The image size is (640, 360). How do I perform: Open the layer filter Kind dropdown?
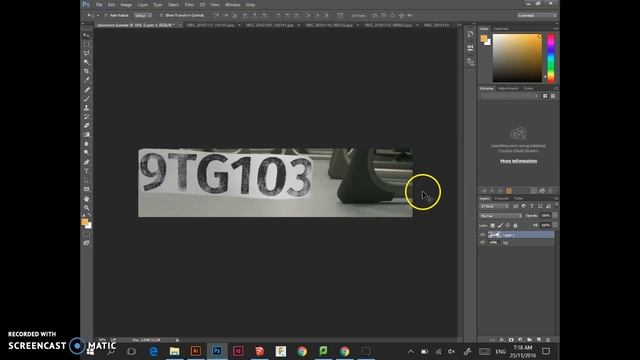pos(494,206)
